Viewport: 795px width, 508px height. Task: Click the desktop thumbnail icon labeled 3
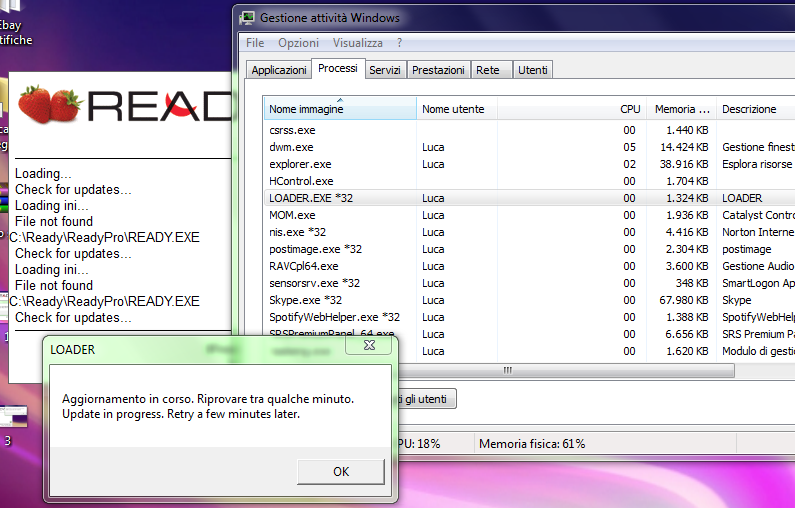(12, 425)
